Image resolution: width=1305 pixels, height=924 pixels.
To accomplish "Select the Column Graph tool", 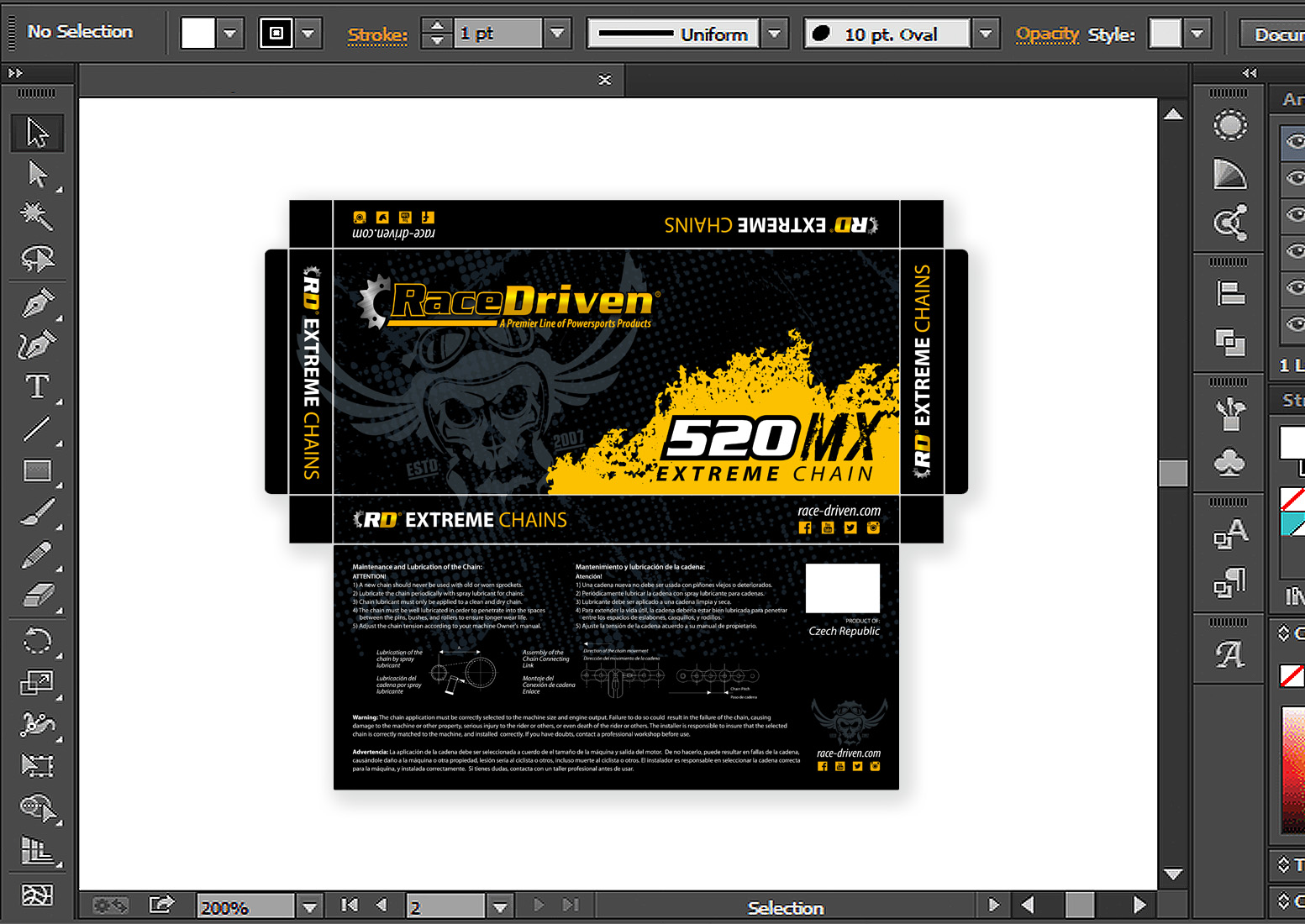I will click(37, 851).
